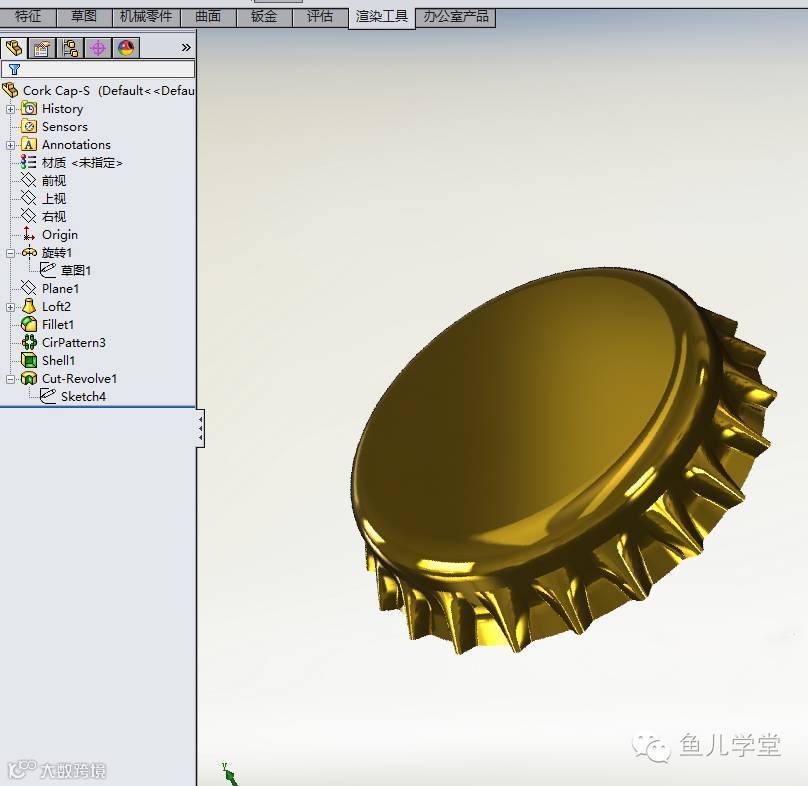Select the History tree label
The height and width of the screenshot is (786, 808).
pos(62,109)
